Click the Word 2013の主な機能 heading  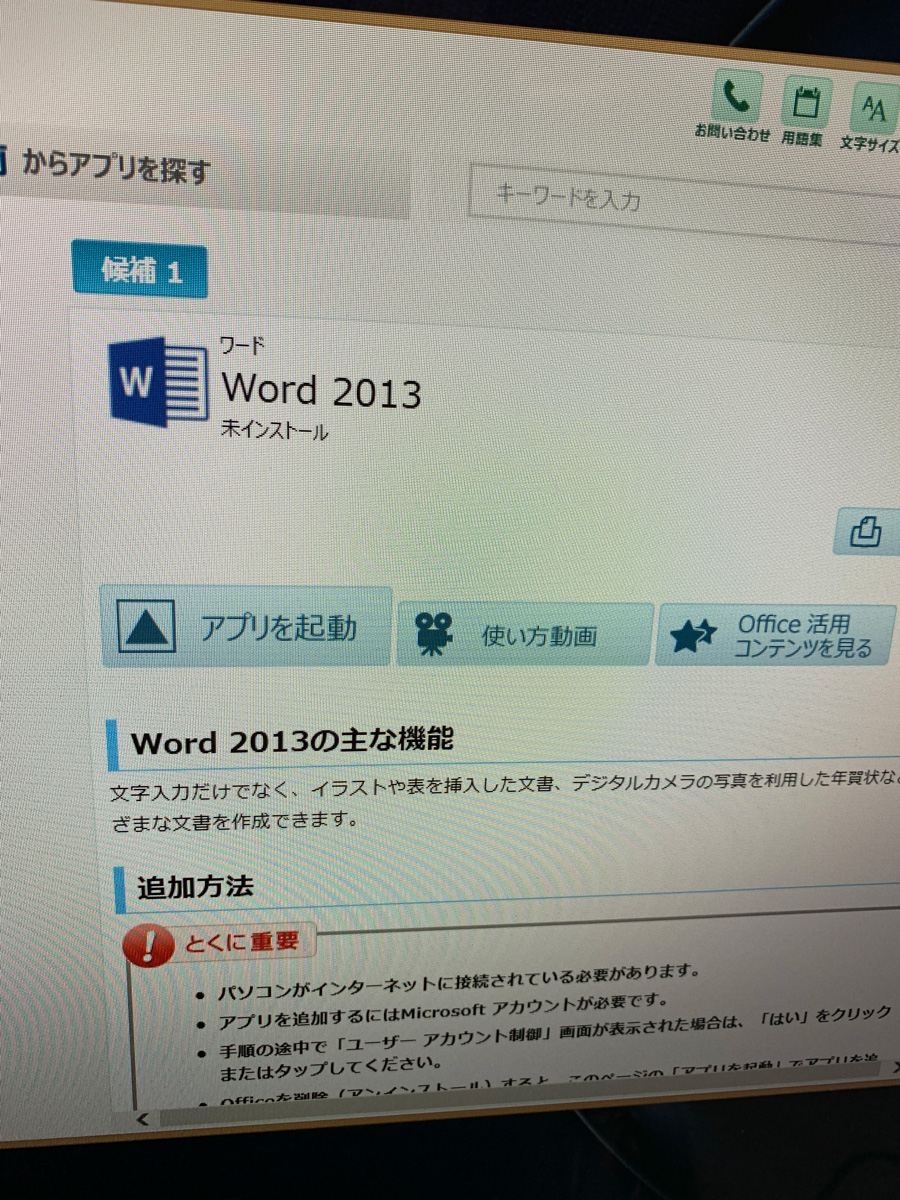click(x=292, y=742)
